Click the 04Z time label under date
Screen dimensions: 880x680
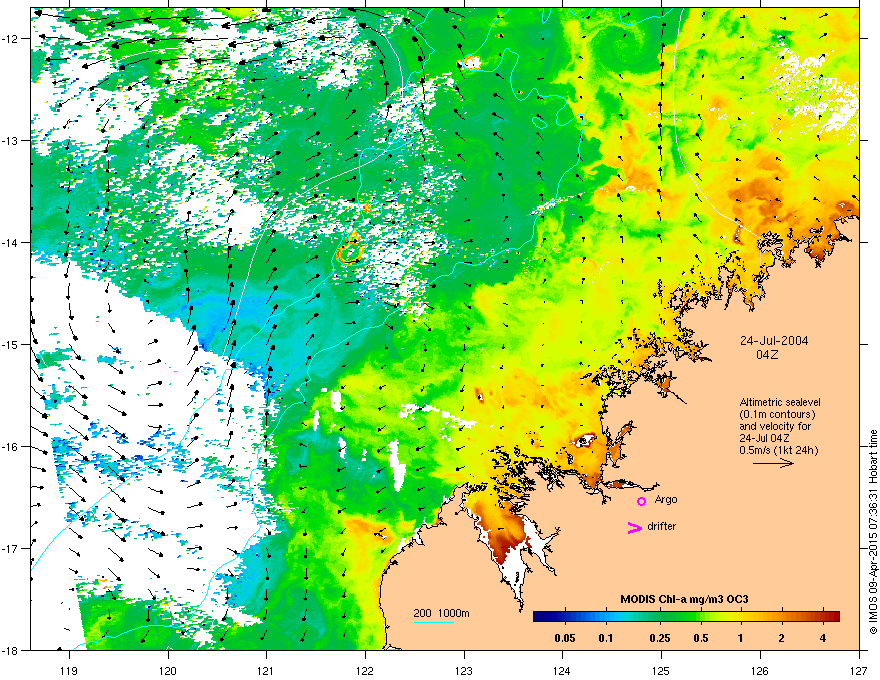coord(767,355)
